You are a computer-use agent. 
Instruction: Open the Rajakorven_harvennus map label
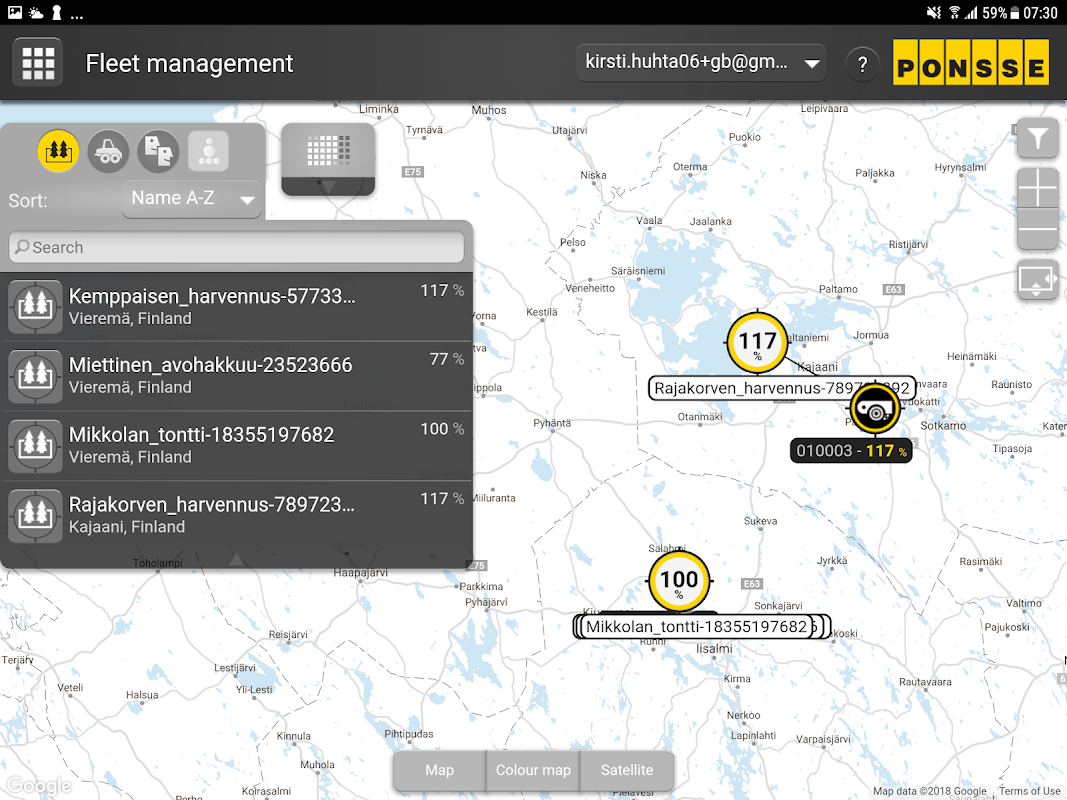[x=782, y=388]
